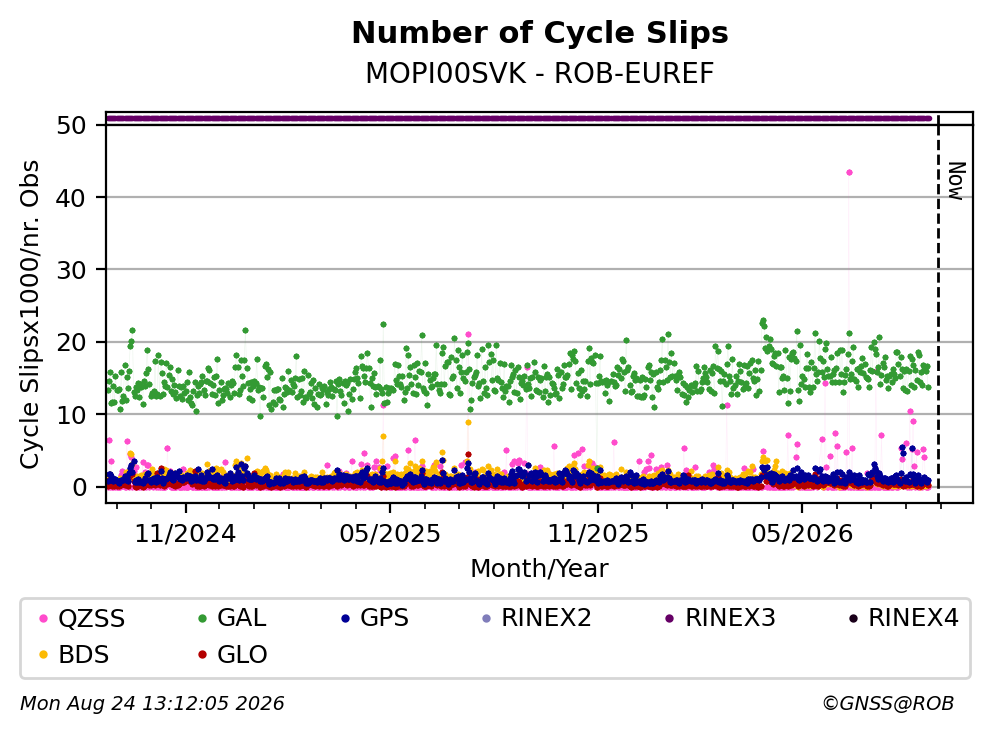Click the BDS orange legend marker
This screenshot has height=734, width=993.
(43, 655)
